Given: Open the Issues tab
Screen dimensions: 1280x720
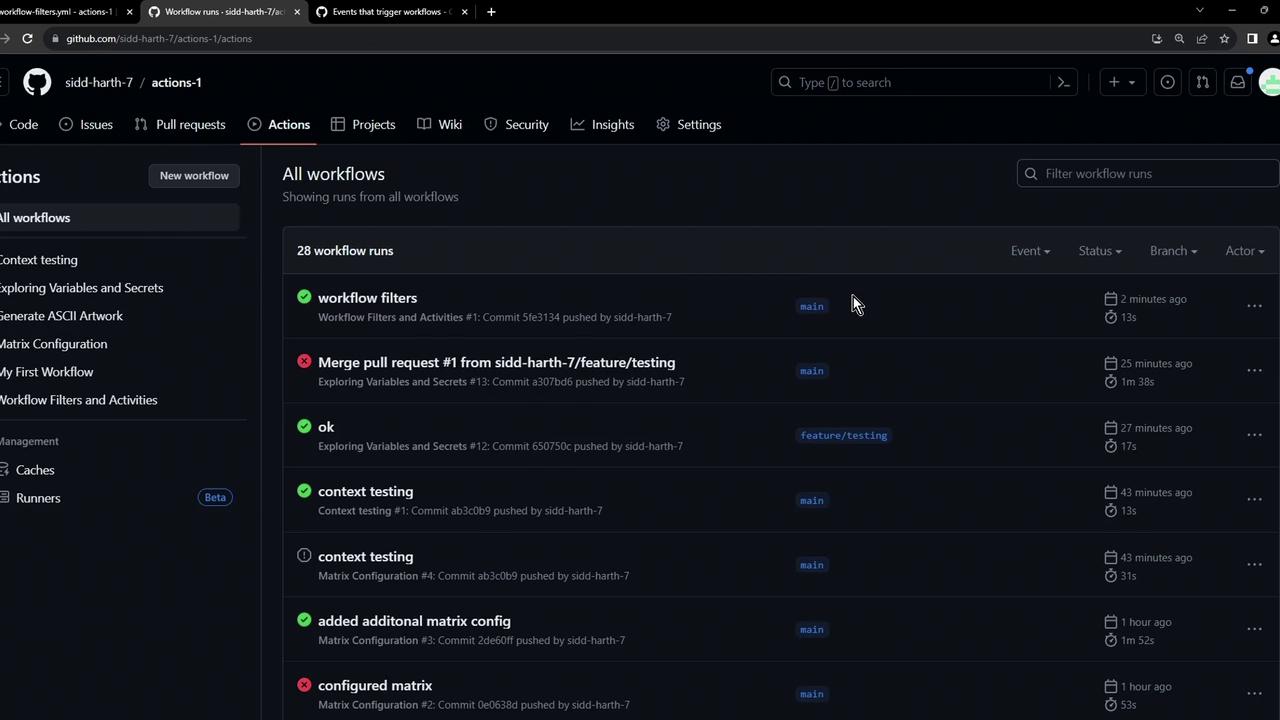Looking at the screenshot, I should click(x=85, y=124).
